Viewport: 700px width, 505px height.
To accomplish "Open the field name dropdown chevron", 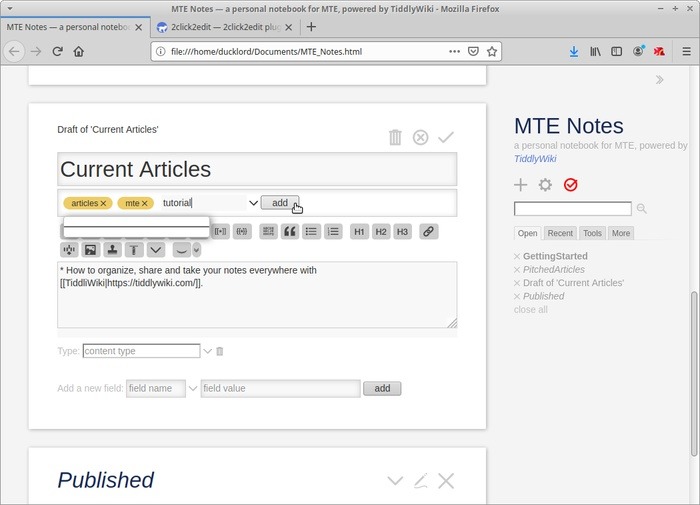I will [x=193, y=388].
